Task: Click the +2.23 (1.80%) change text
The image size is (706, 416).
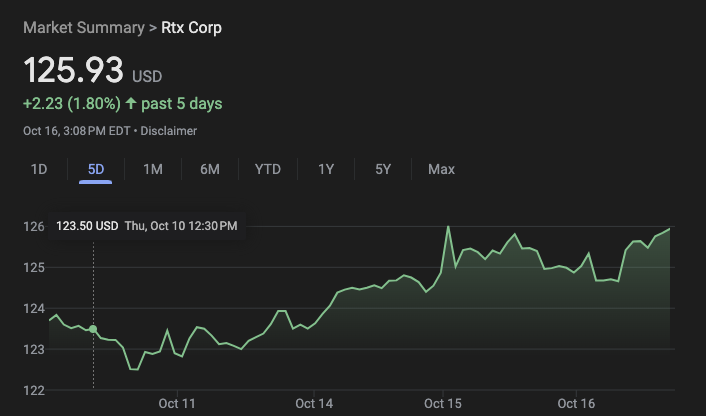Action: click(71, 104)
